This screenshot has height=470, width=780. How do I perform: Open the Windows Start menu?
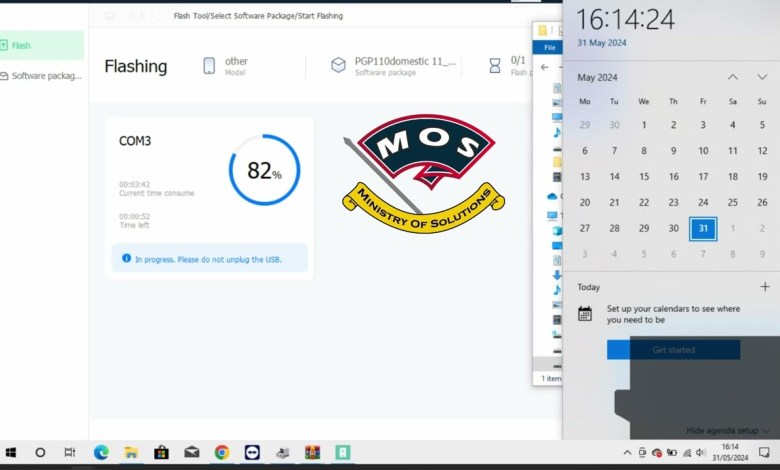pyautogui.click(x=11, y=452)
